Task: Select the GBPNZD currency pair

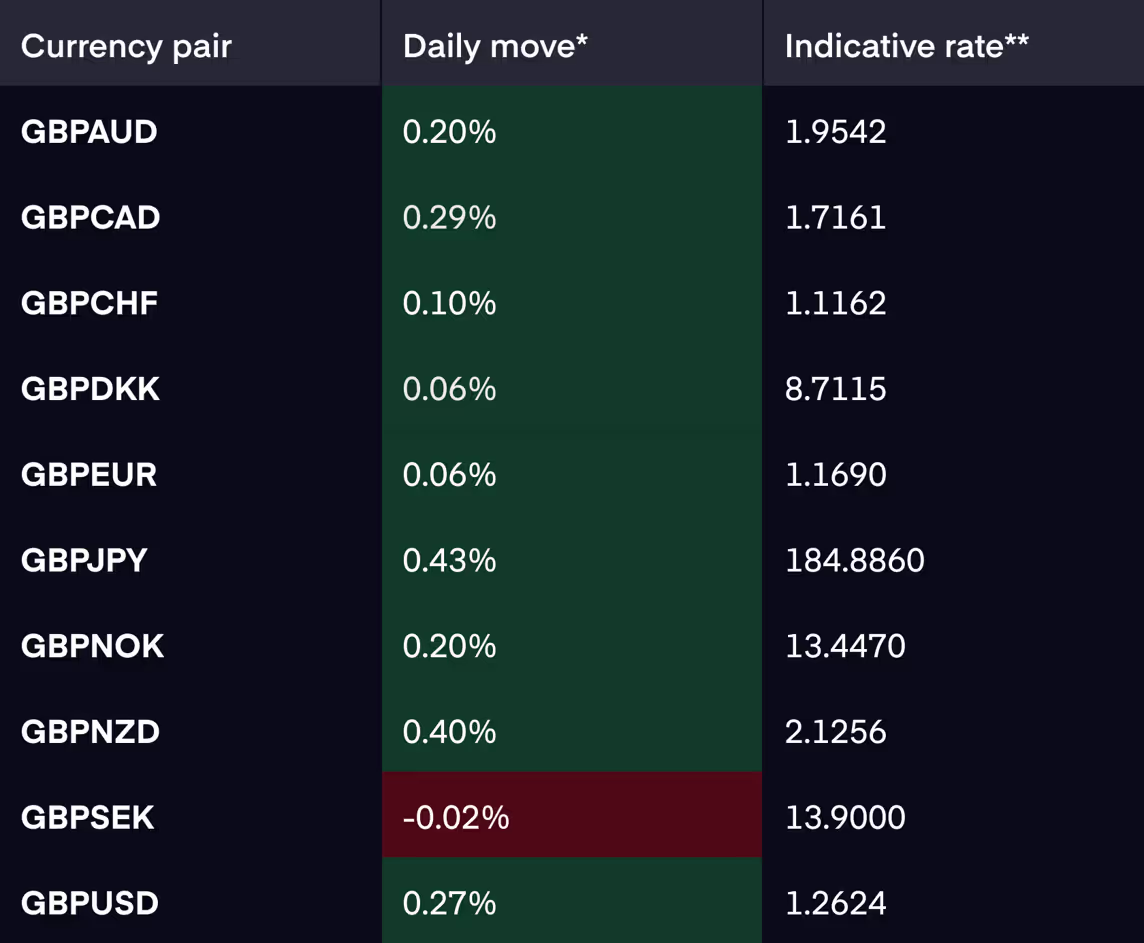Action: (90, 731)
